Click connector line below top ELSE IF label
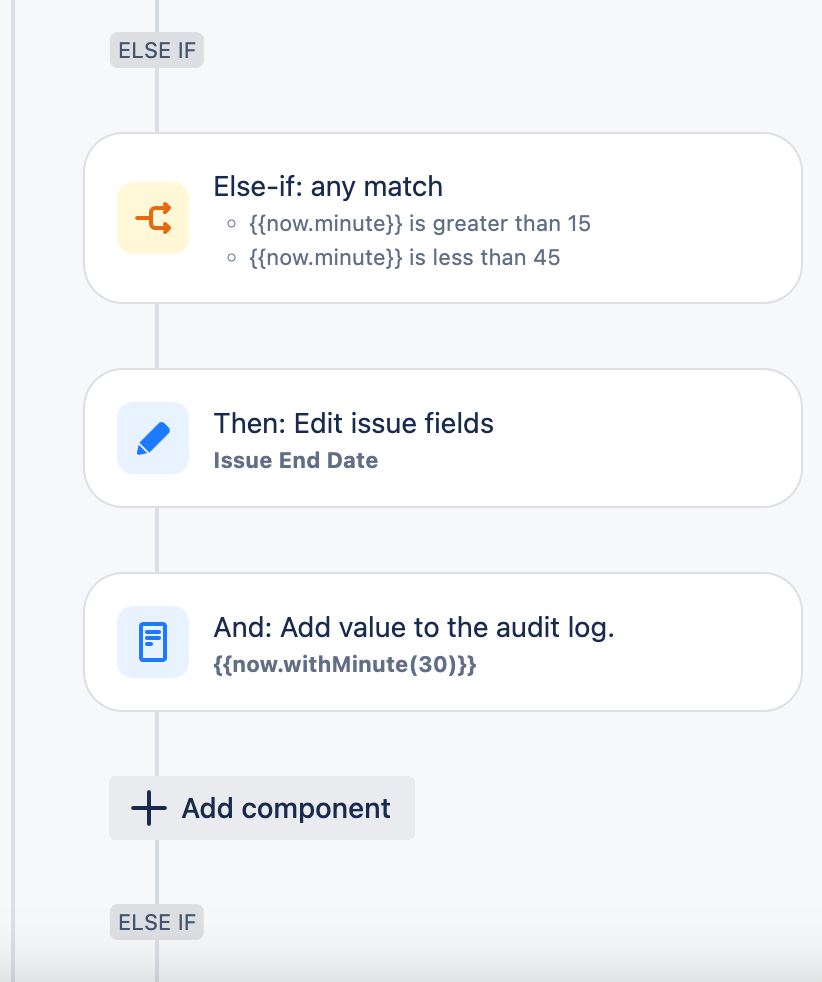 point(157,100)
